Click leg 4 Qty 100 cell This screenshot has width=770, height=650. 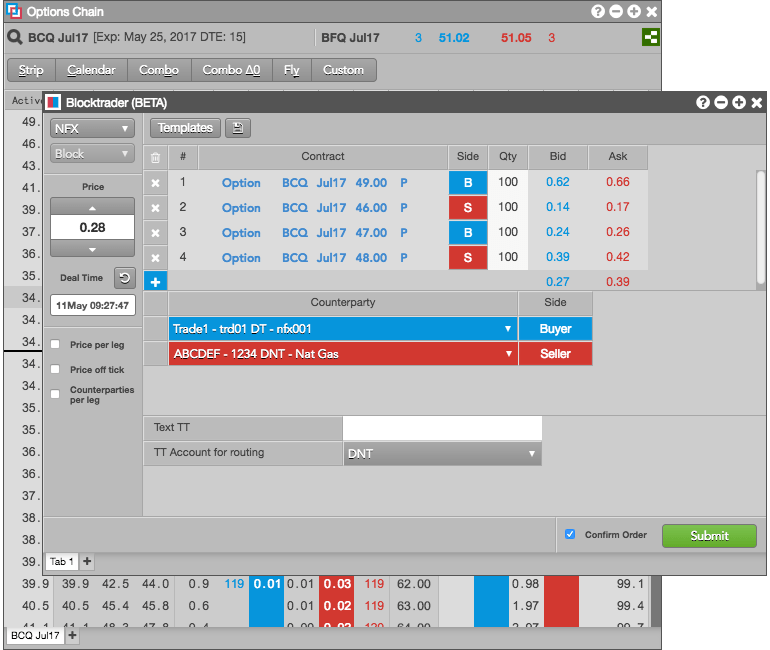(508, 257)
